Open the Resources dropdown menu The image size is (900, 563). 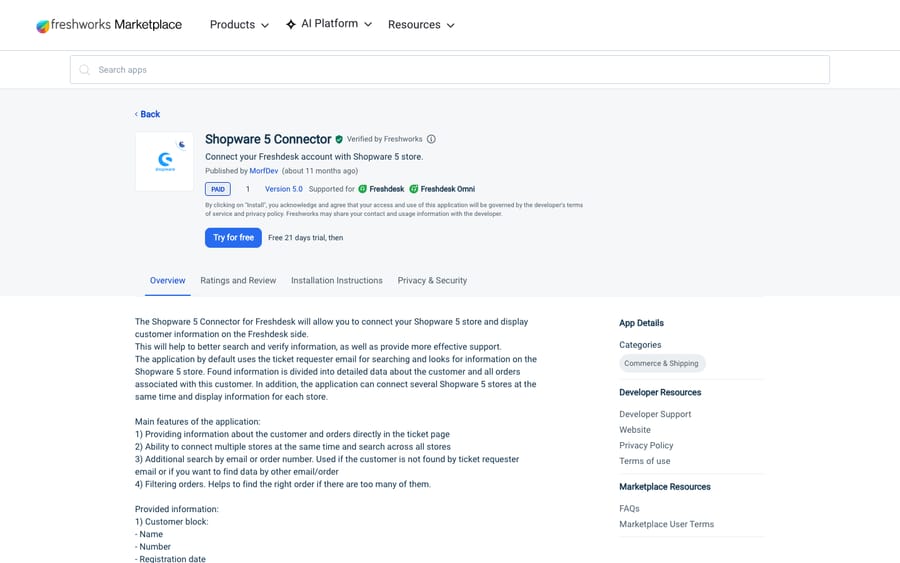click(421, 25)
